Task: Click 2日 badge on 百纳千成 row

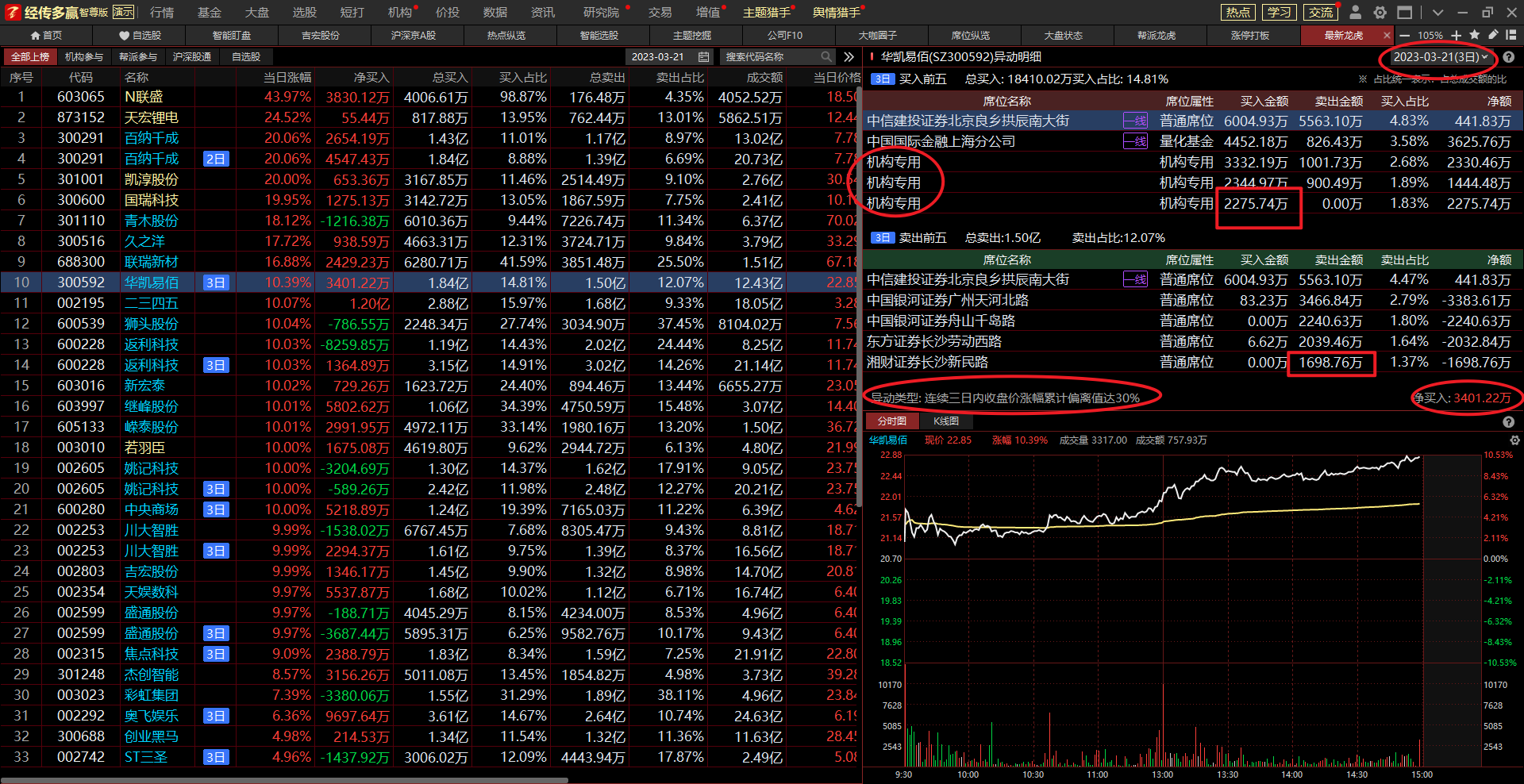Action: click(x=216, y=159)
